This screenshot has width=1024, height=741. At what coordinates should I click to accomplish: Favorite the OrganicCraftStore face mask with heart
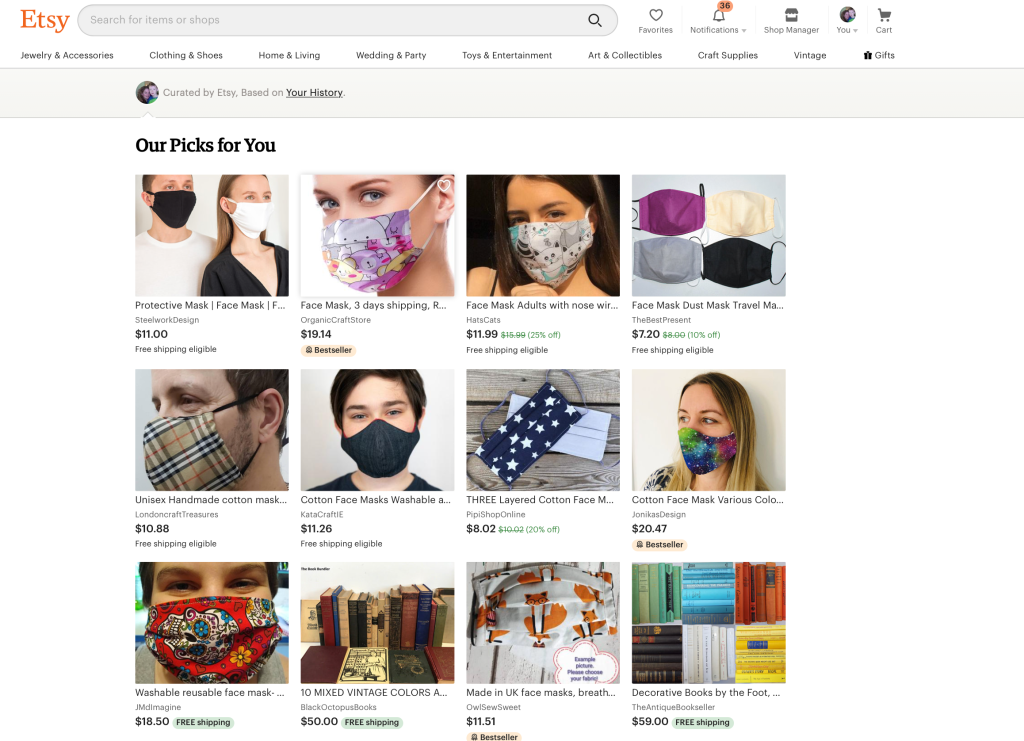pyautogui.click(x=444, y=186)
